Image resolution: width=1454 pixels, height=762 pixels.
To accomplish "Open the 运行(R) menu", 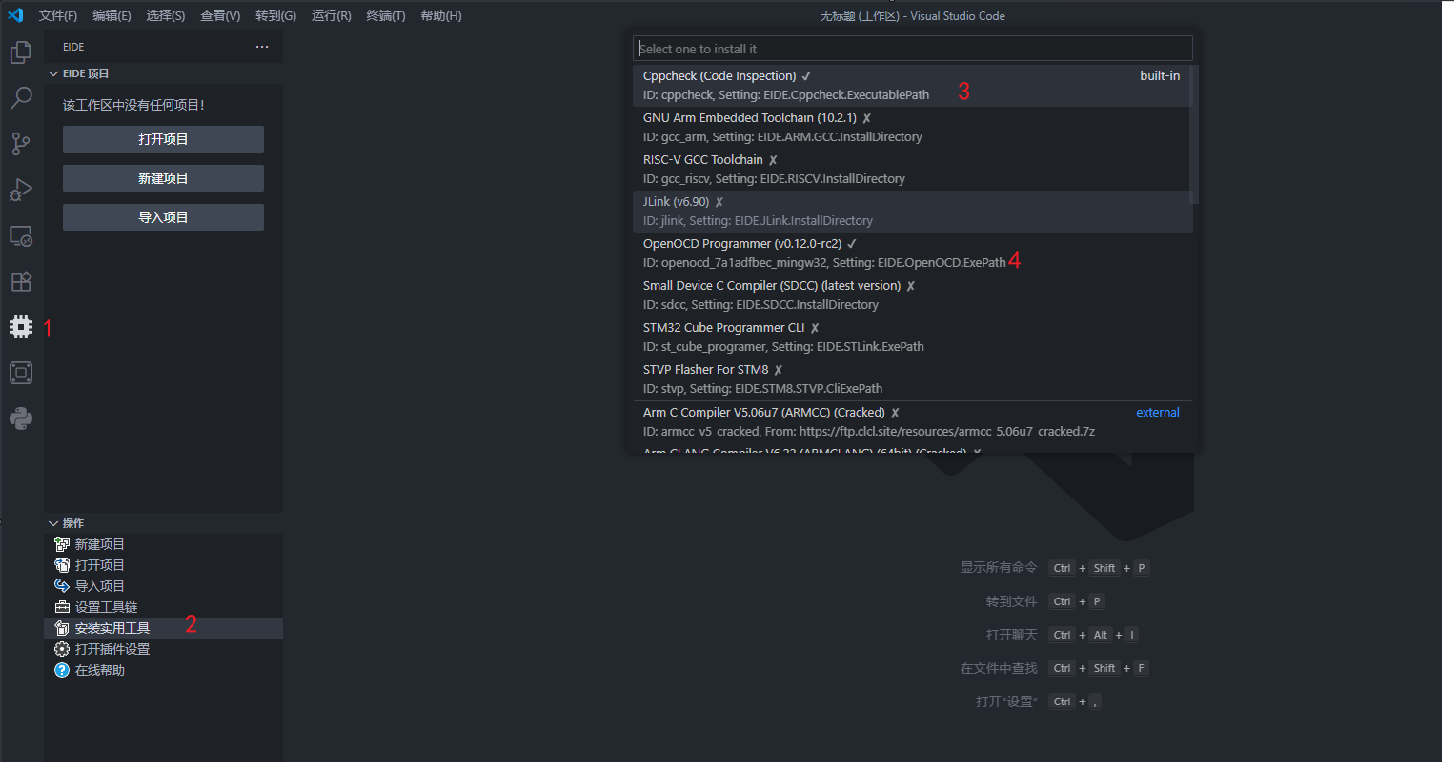I will click(x=332, y=16).
